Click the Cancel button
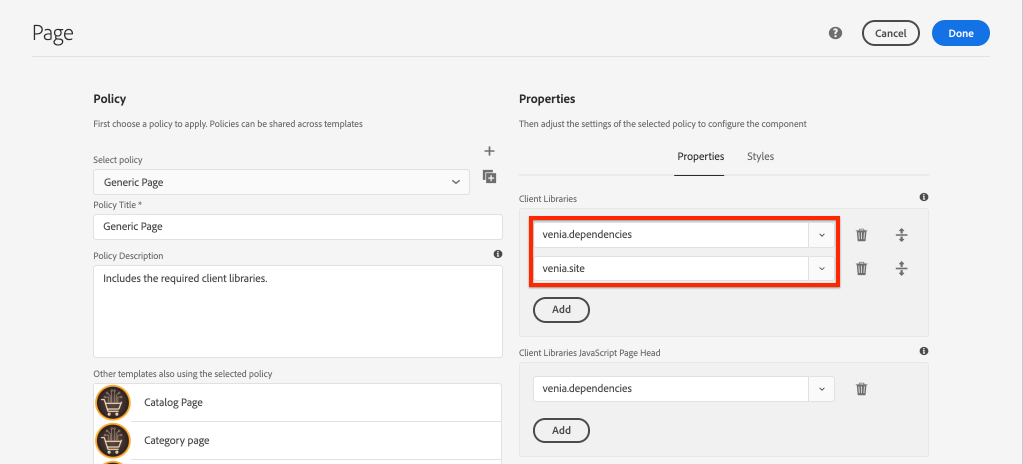This screenshot has height=464, width=1023. [890, 33]
